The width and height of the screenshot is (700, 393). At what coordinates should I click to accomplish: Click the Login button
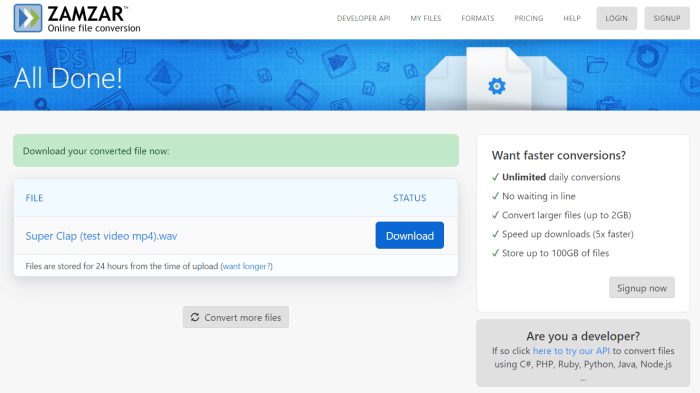pyautogui.click(x=617, y=18)
